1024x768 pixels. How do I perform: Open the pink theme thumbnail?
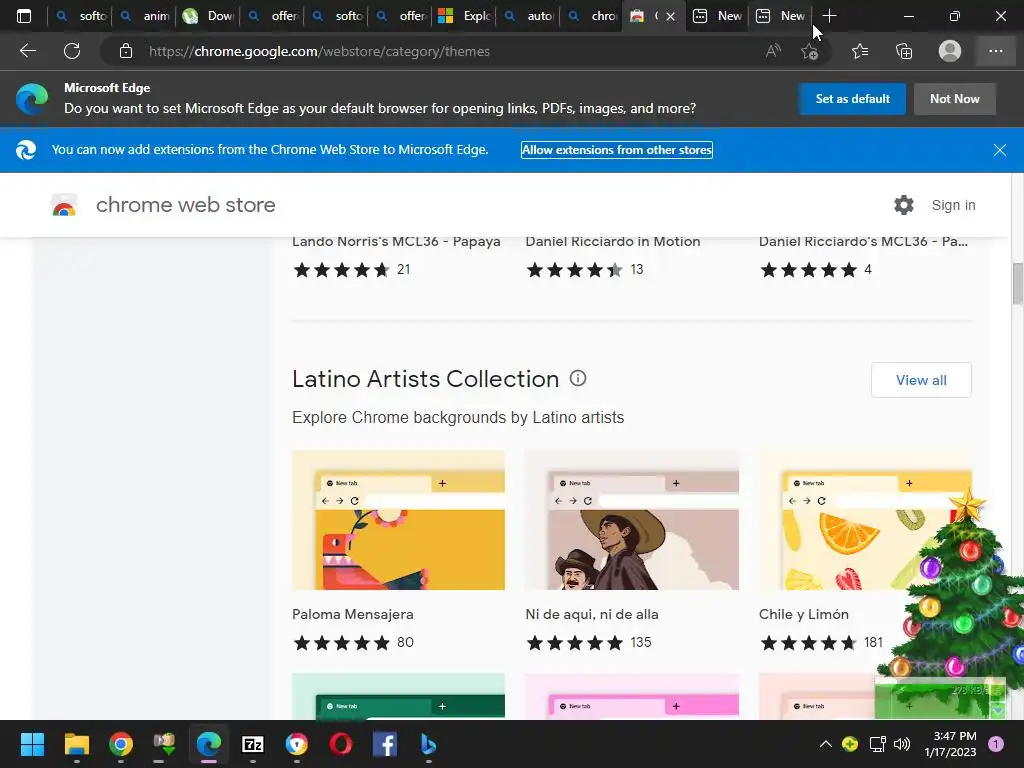point(632,696)
